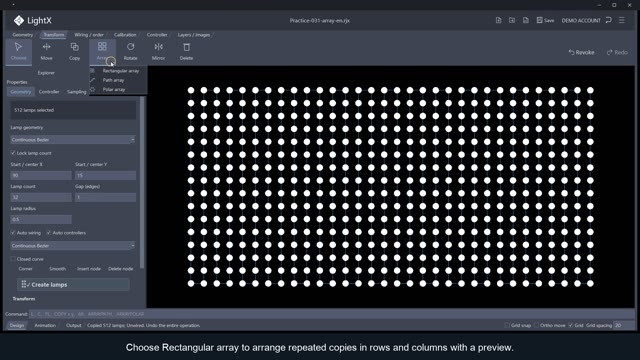This screenshot has height=360, width=640.
Task: Toggle the Auto wiring checkbox
Action: (13, 233)
